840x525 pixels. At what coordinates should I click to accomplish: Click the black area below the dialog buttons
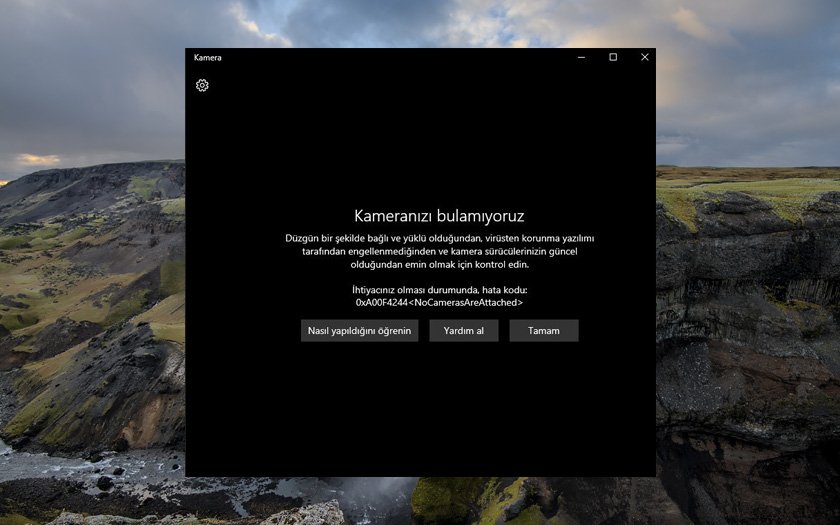[x=420, y=410]
